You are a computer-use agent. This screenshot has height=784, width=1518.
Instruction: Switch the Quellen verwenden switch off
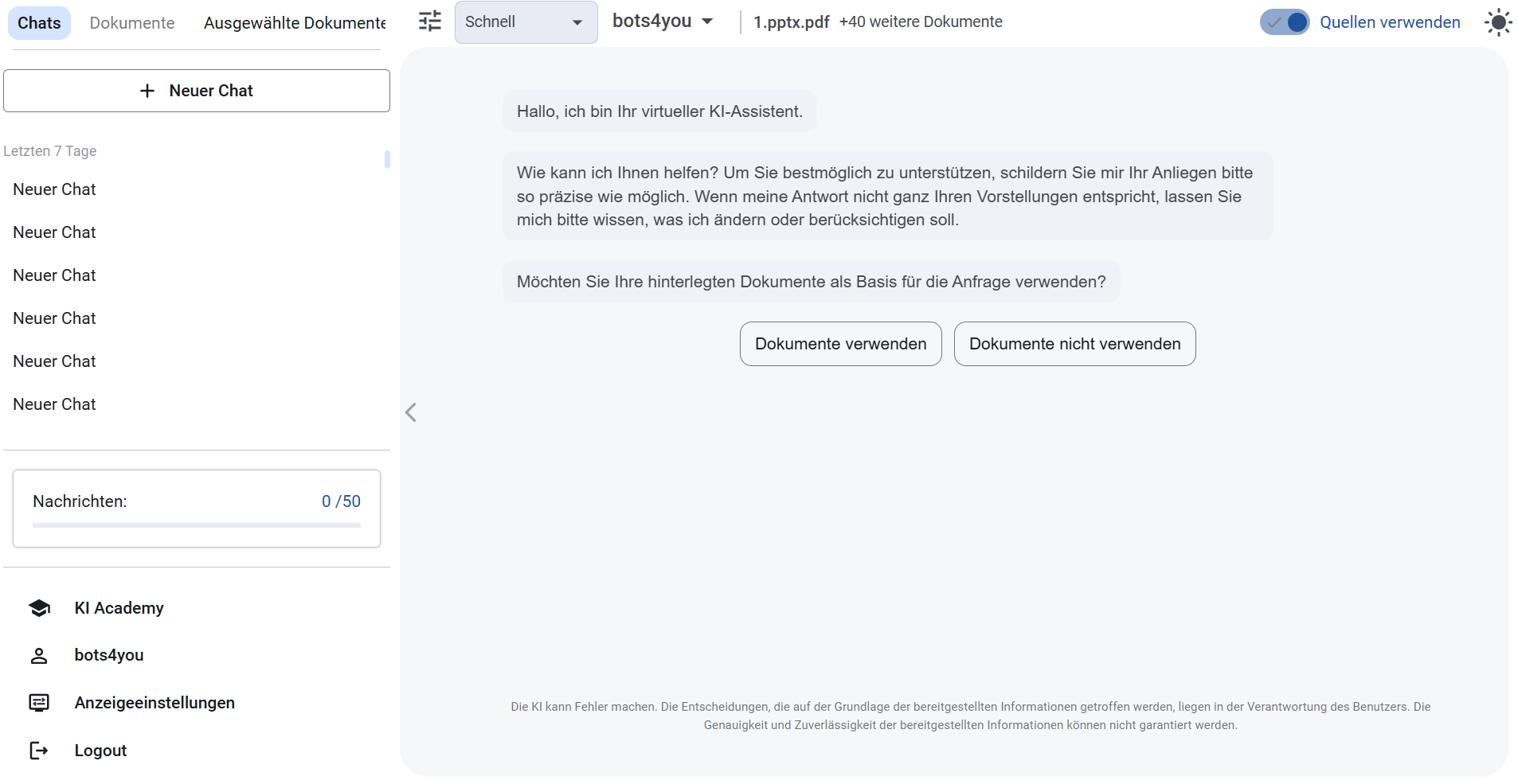point(1285,22)
